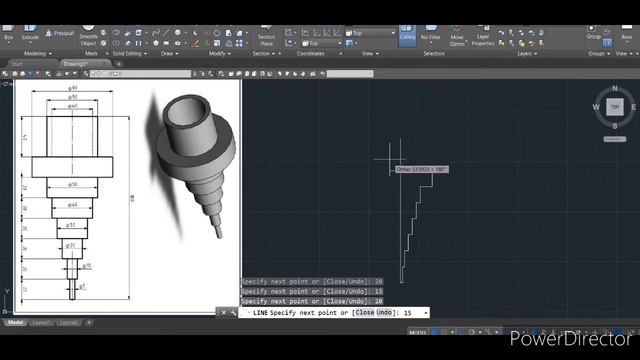Choose the Close option in command line
This screenshot has height=360, width=640.
[364, 313]
